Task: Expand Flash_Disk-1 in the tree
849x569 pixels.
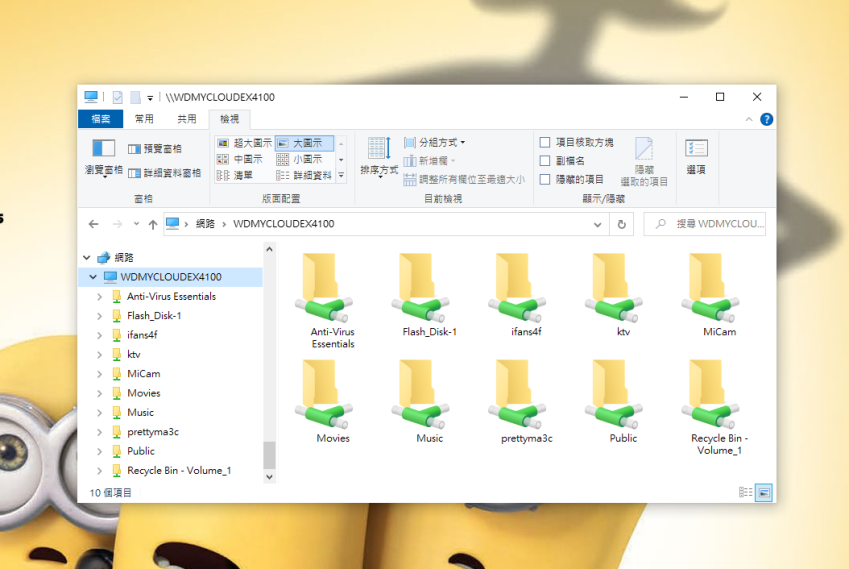Action: 99,316
